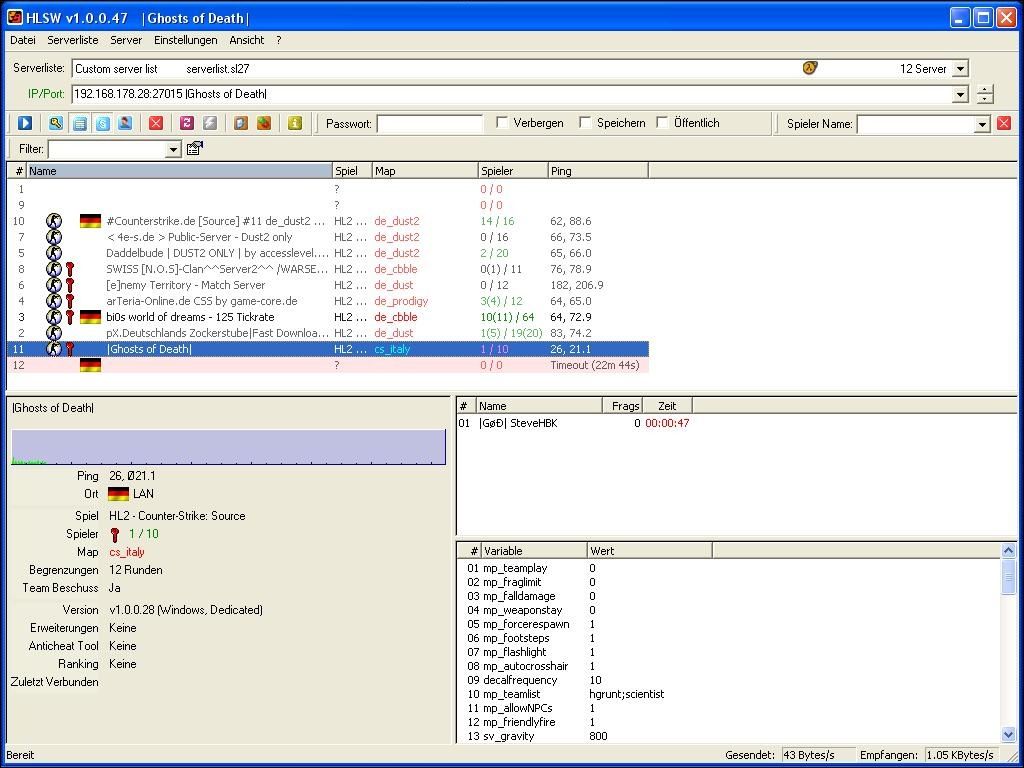
Task: Expand the IP/Port address dropdown
Action: 960,94
